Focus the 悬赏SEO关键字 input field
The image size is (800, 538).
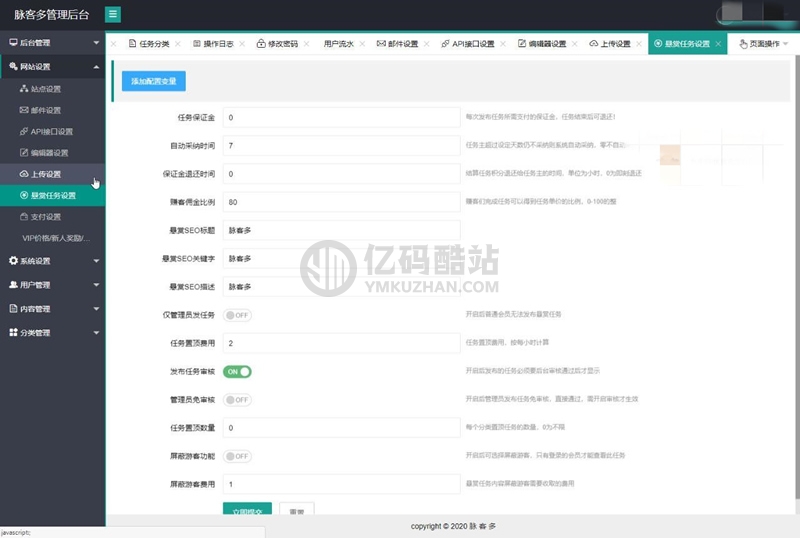point(341,258)
